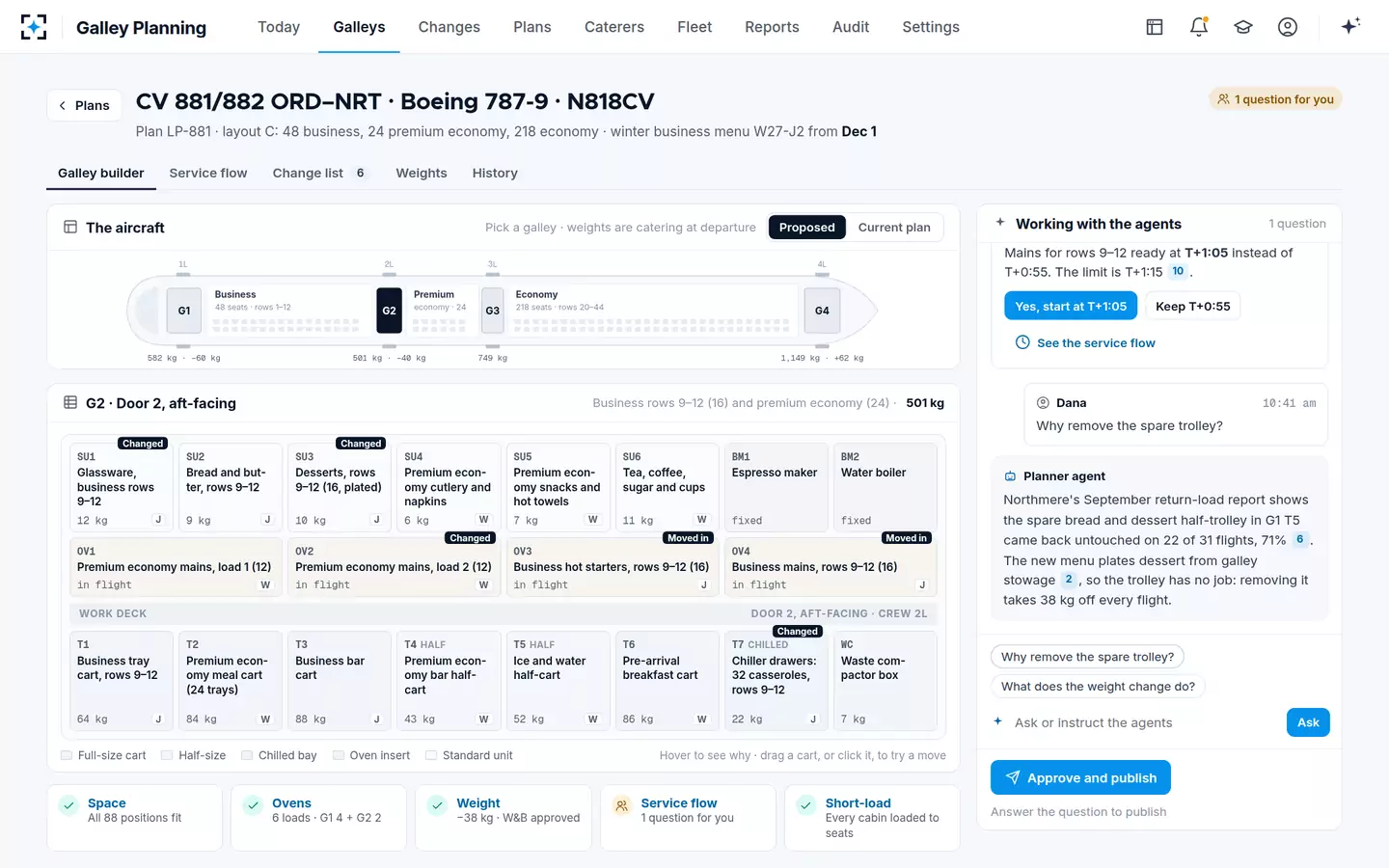
Task: Click Approve and publish
Action: [x=1080, y=778]
